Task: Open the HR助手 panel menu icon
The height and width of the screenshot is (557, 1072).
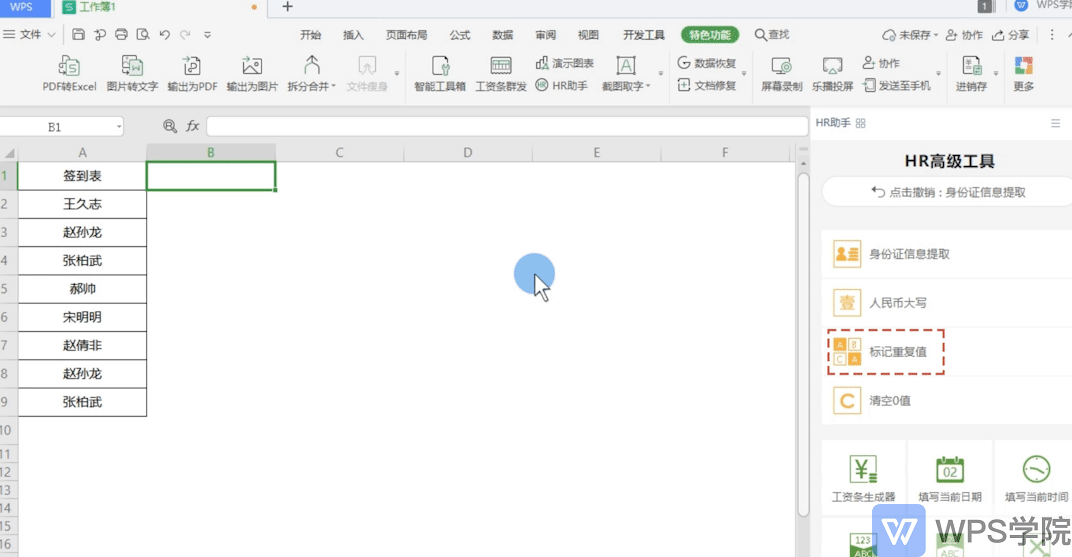Action: [1055, 123]
